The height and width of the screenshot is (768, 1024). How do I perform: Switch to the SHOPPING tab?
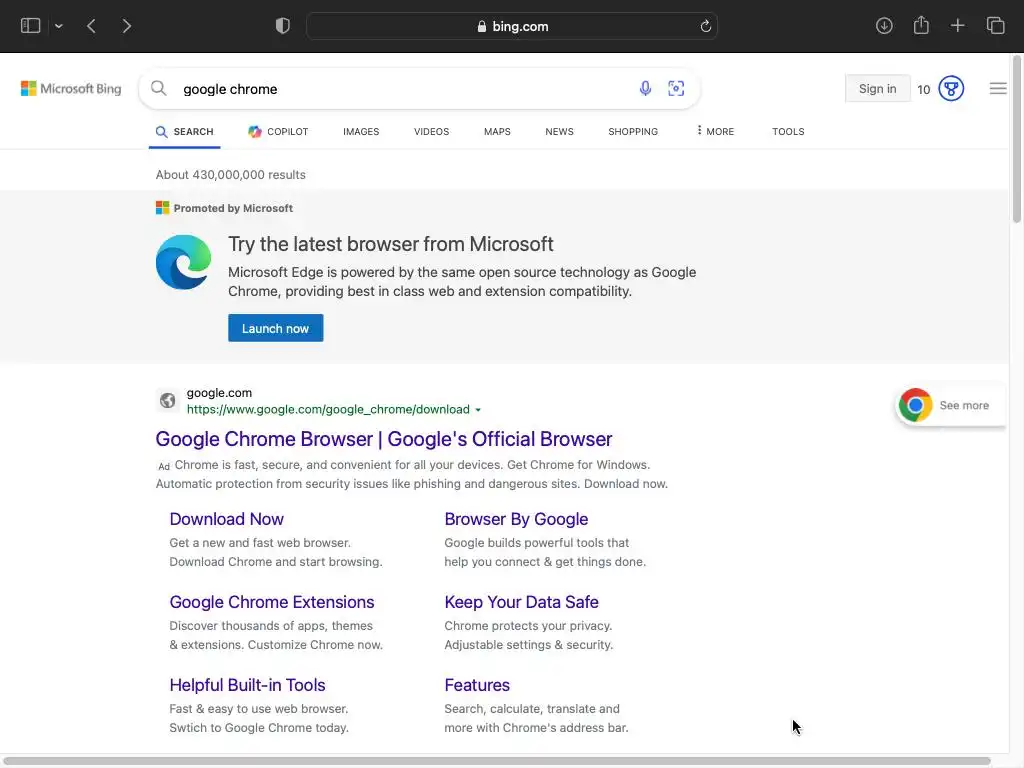point(633,131)
